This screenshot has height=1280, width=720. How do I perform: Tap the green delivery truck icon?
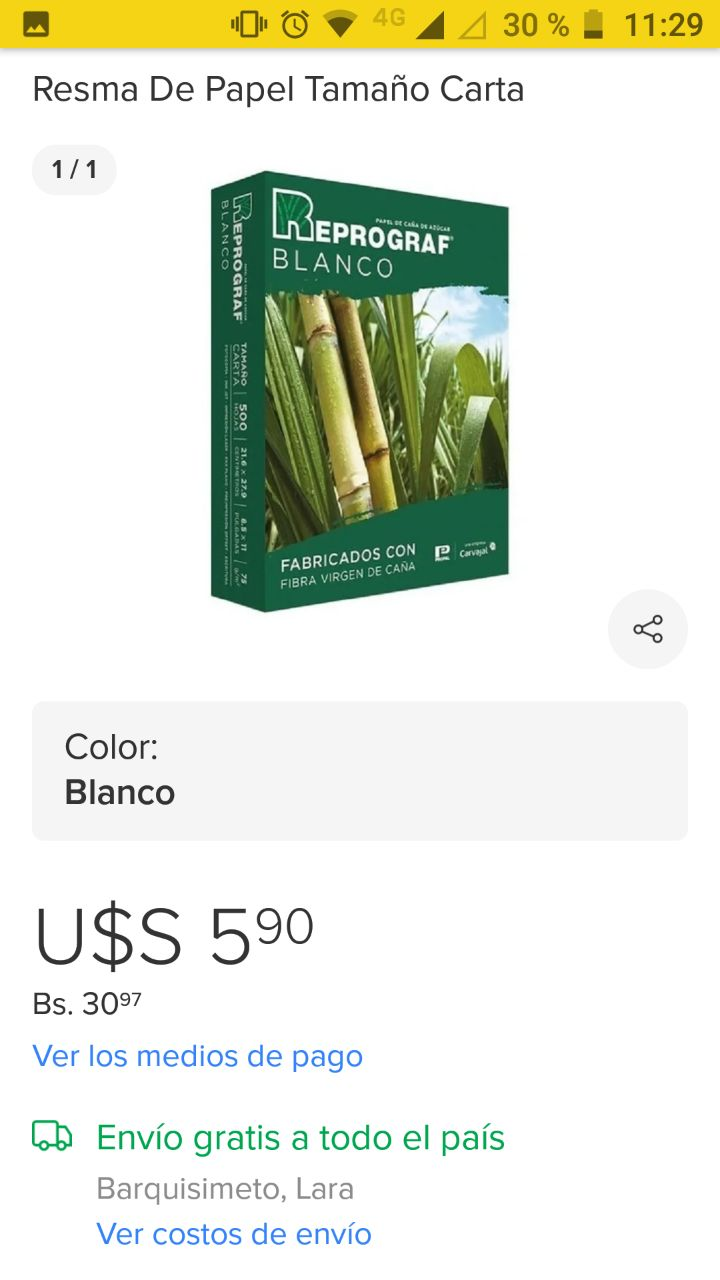click(x=52, y=1136)
